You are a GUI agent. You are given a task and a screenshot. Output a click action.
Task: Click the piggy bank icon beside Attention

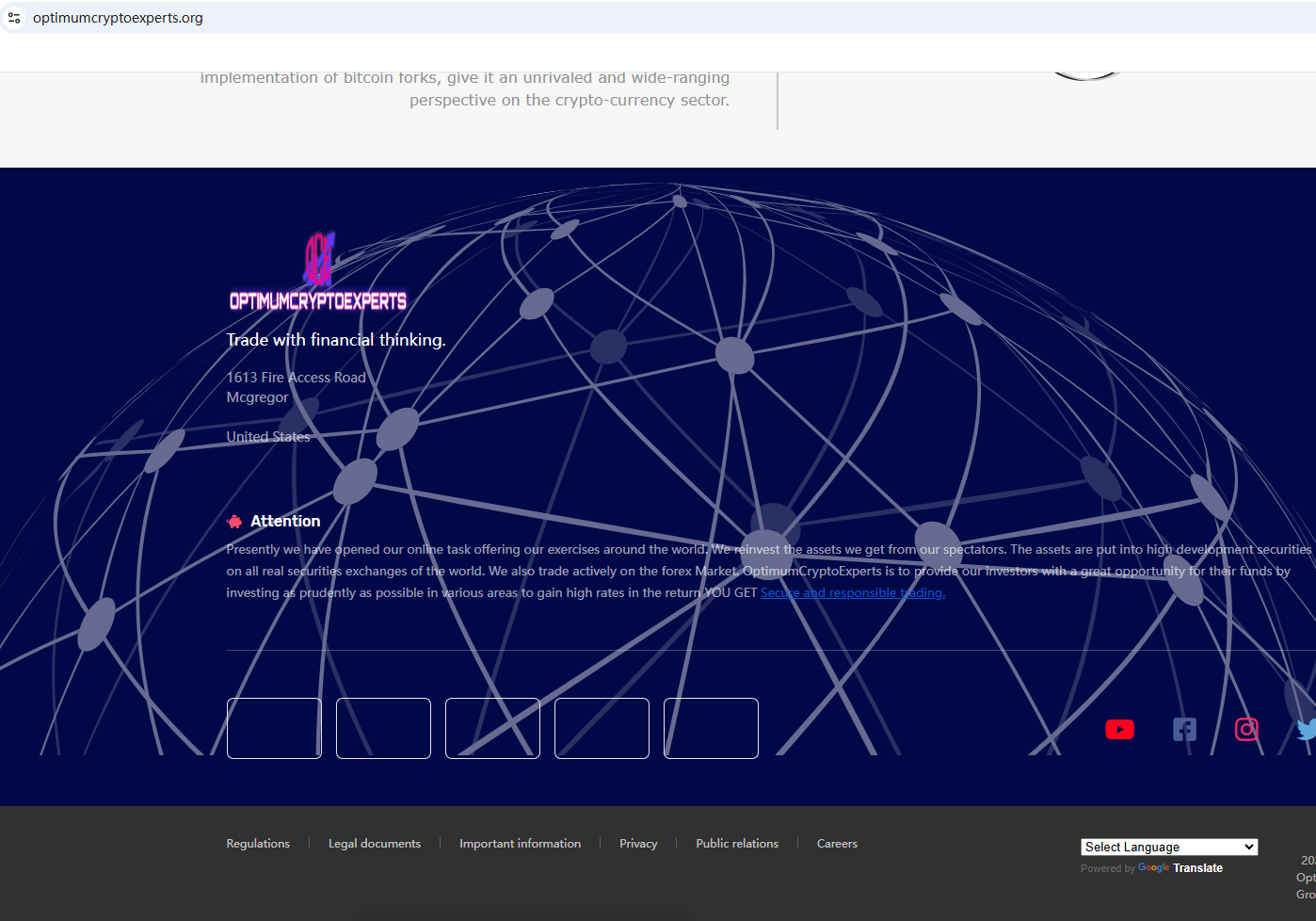click(234, 522)
